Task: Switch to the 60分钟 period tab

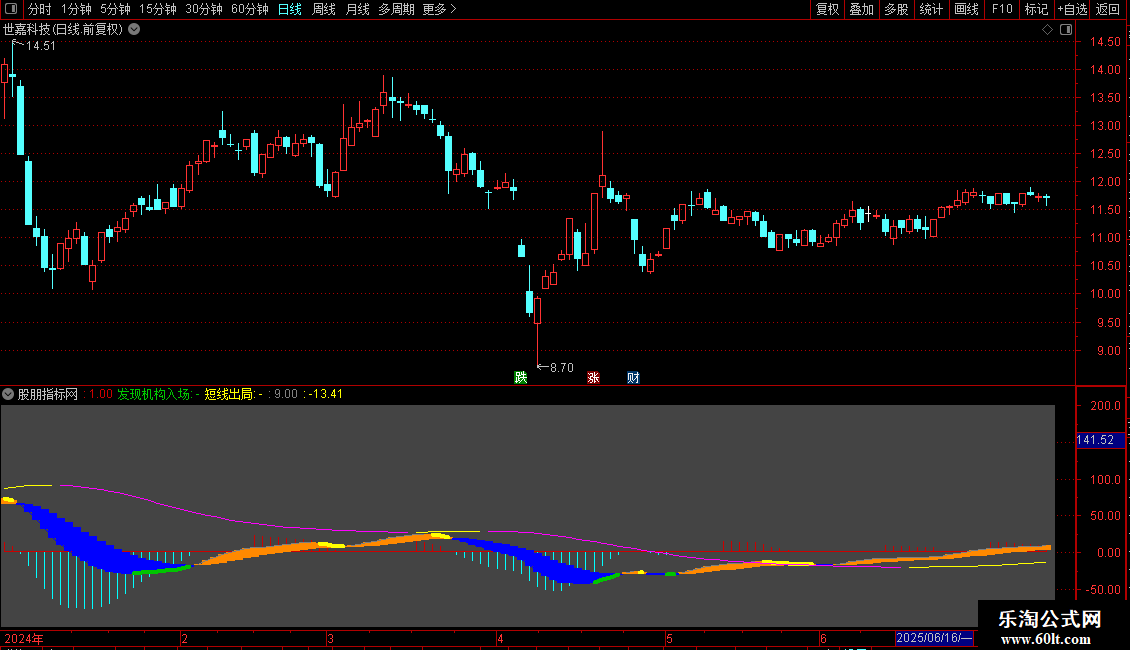Action: click(x=249, y=9)
